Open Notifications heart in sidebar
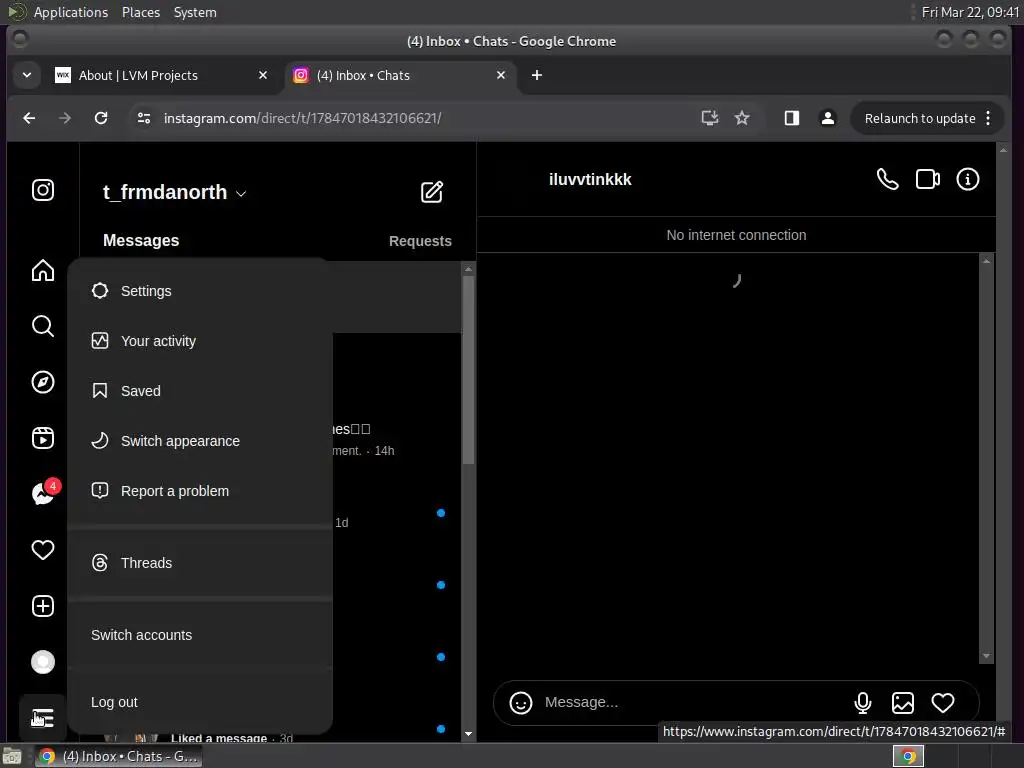The image size is (1024, 768). pos(43,550)
